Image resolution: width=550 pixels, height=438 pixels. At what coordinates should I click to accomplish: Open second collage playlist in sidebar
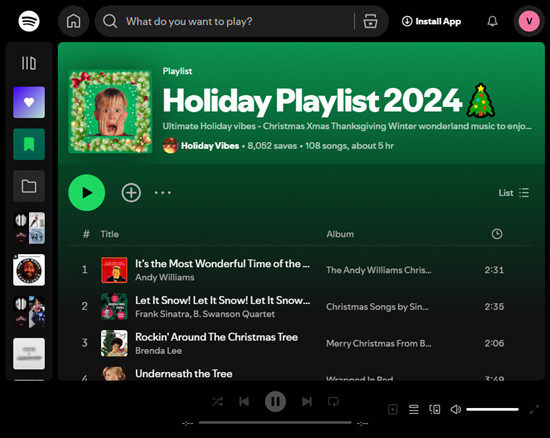[x=29, y=312]
